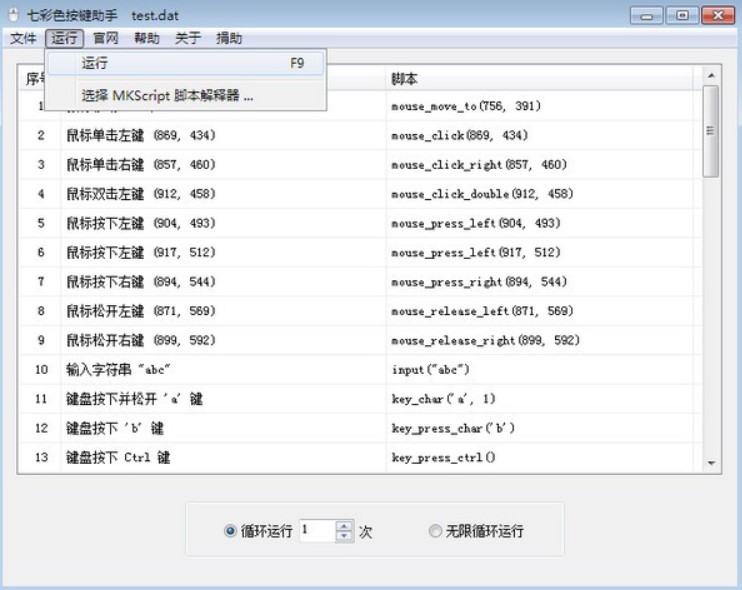Click scrollbar up arrow in script list
The width and height of the screenshot is (742, 590).
(x=711, y=76)
